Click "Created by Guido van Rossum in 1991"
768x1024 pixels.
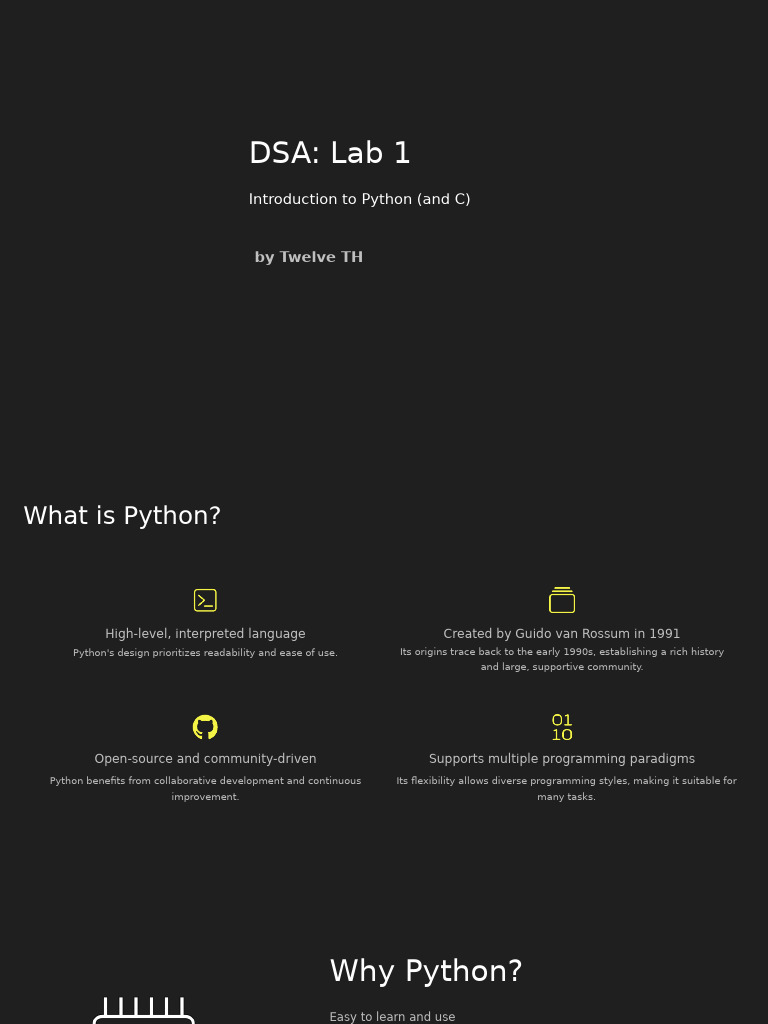pyautogui.click(x=562, y=634)
